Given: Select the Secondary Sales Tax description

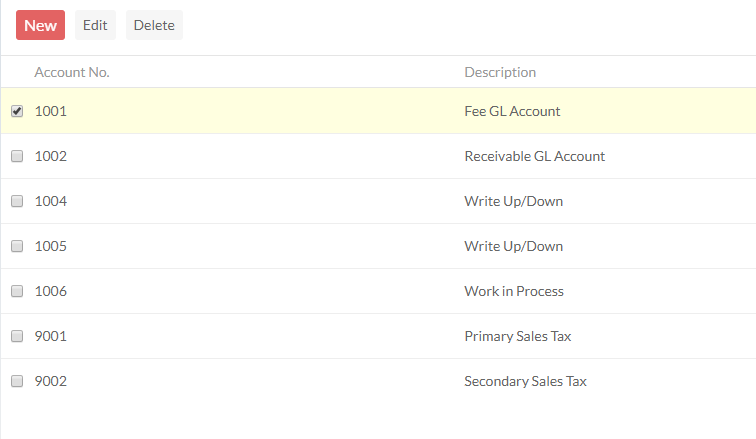Looking at the screenshot, I should (525, 382).
